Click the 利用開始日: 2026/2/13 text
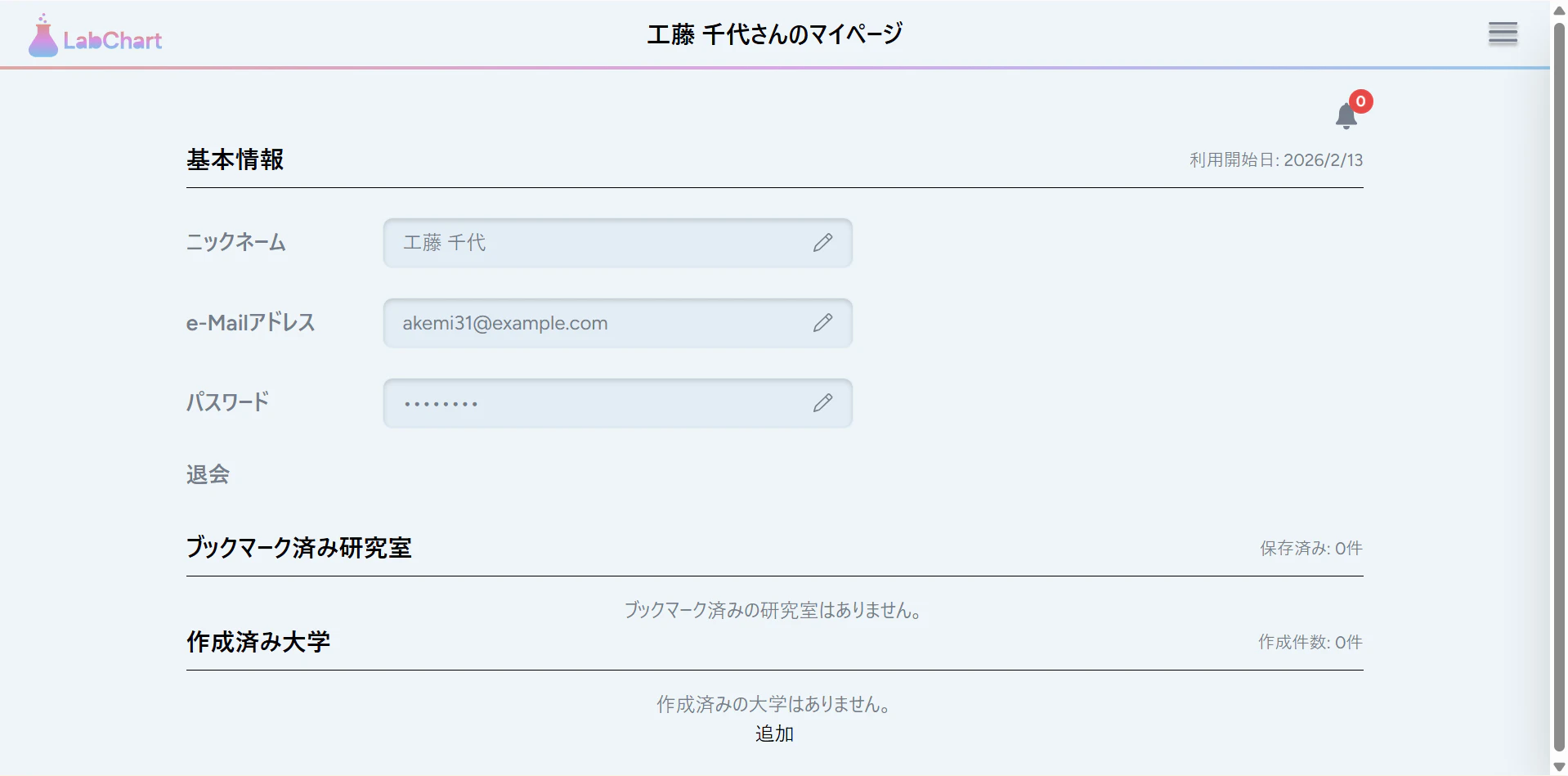 click(1276, 160)
